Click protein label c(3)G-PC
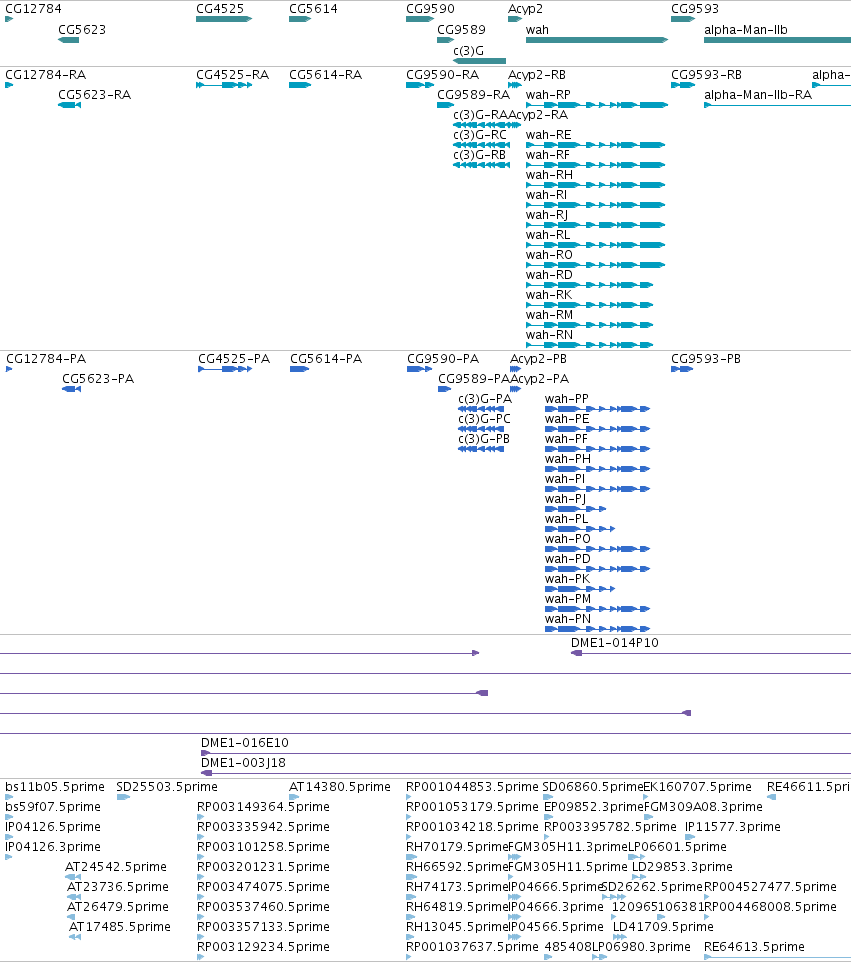 [x=484, y=419]
